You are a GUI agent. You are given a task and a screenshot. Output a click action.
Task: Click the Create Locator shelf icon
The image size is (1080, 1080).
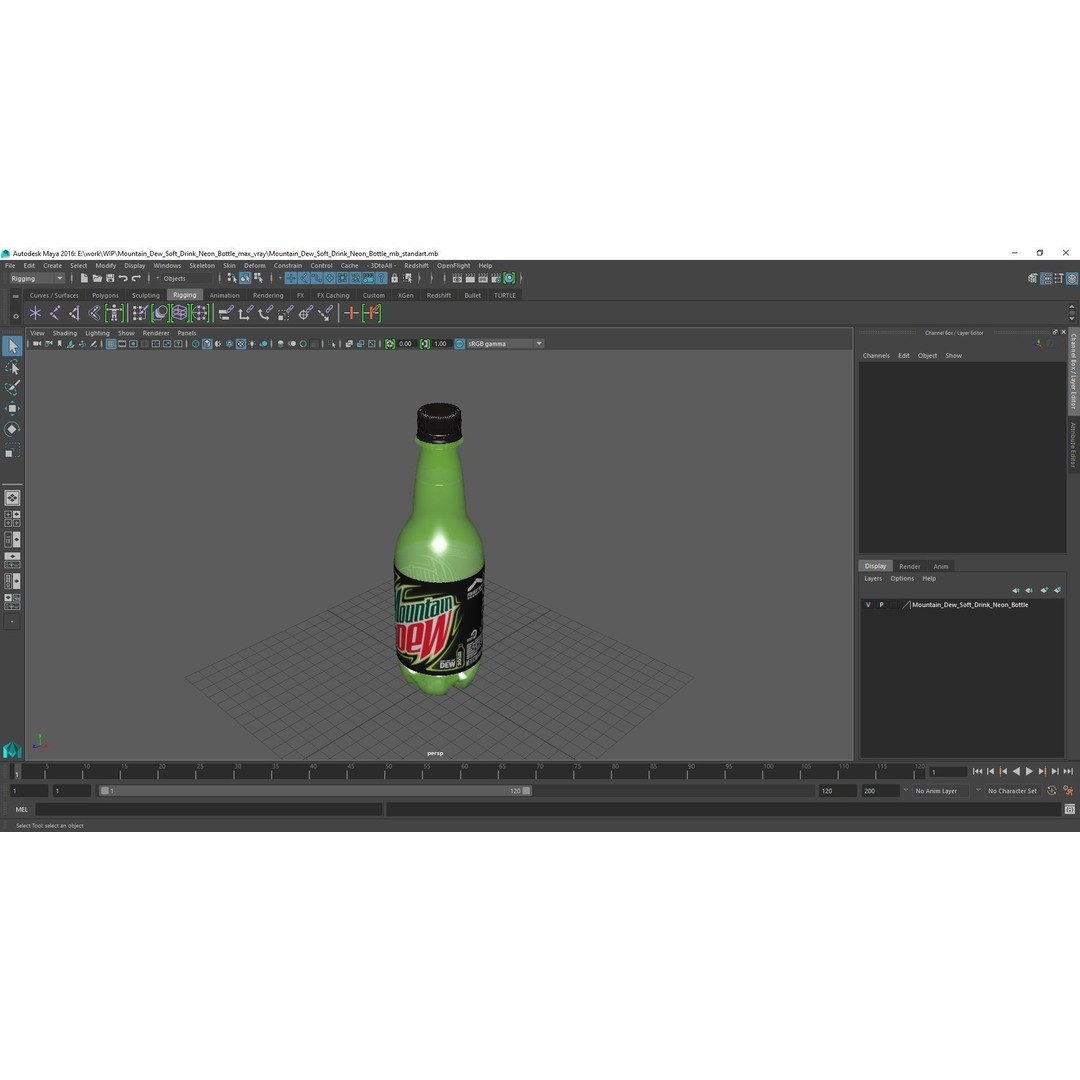coord(35,313)
